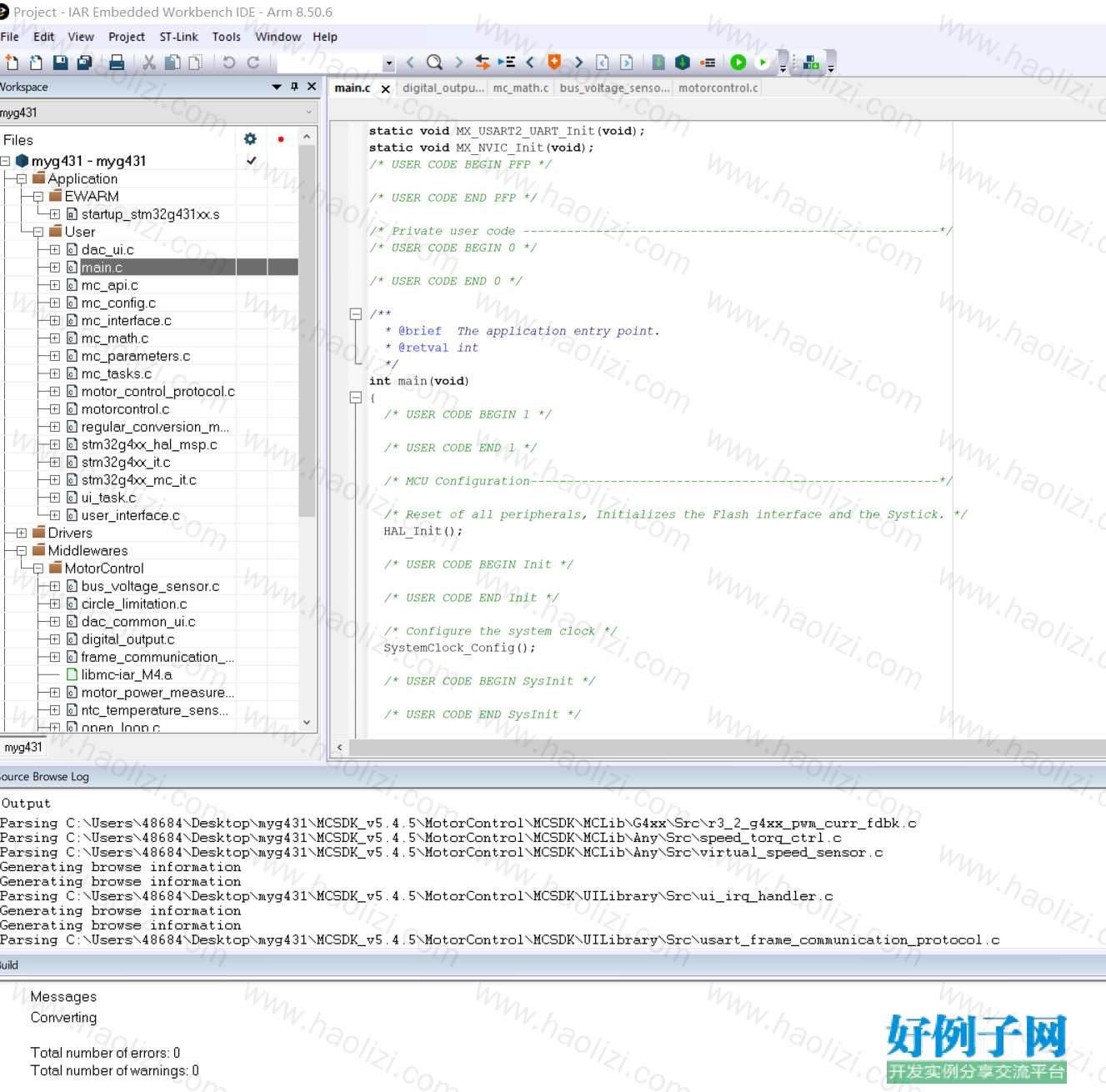
Task: Navigate forward in editor history
Action: click(x=627, y=63)
